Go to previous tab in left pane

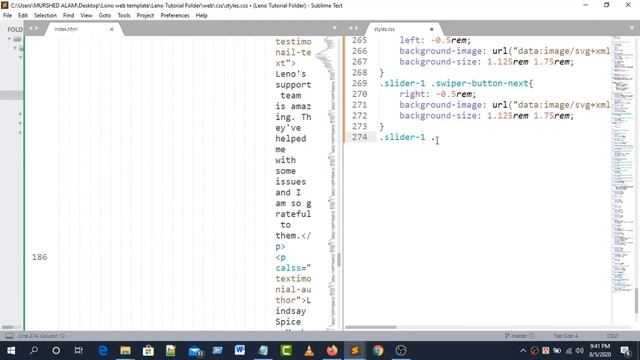[x=31, y=29]
